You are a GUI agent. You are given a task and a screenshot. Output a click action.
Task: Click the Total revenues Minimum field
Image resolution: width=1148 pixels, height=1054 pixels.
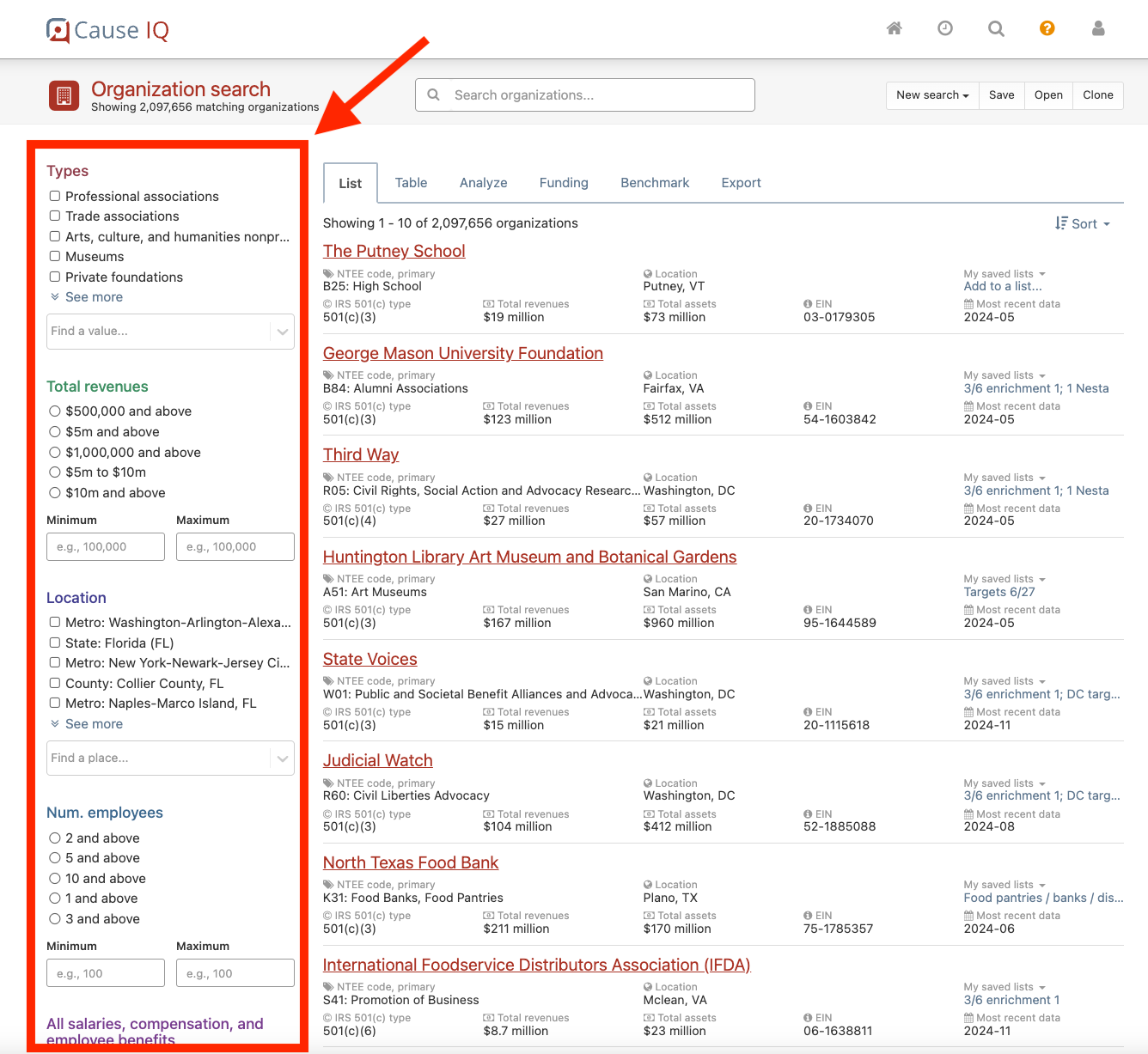coord(106,547)
